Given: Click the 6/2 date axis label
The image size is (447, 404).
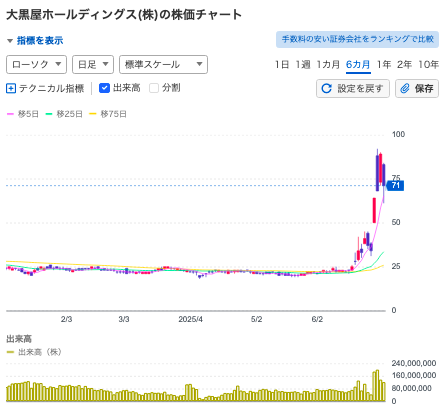Looking at the screenshot, I should (x=317, y=319).
